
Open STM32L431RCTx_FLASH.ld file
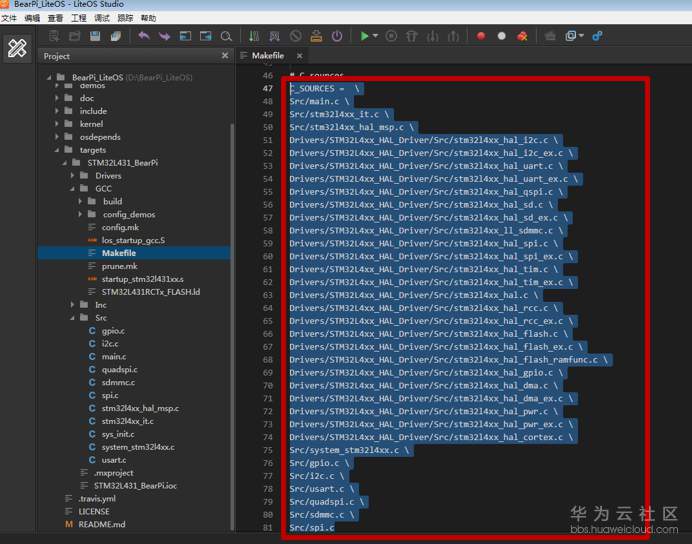[151, 292]
